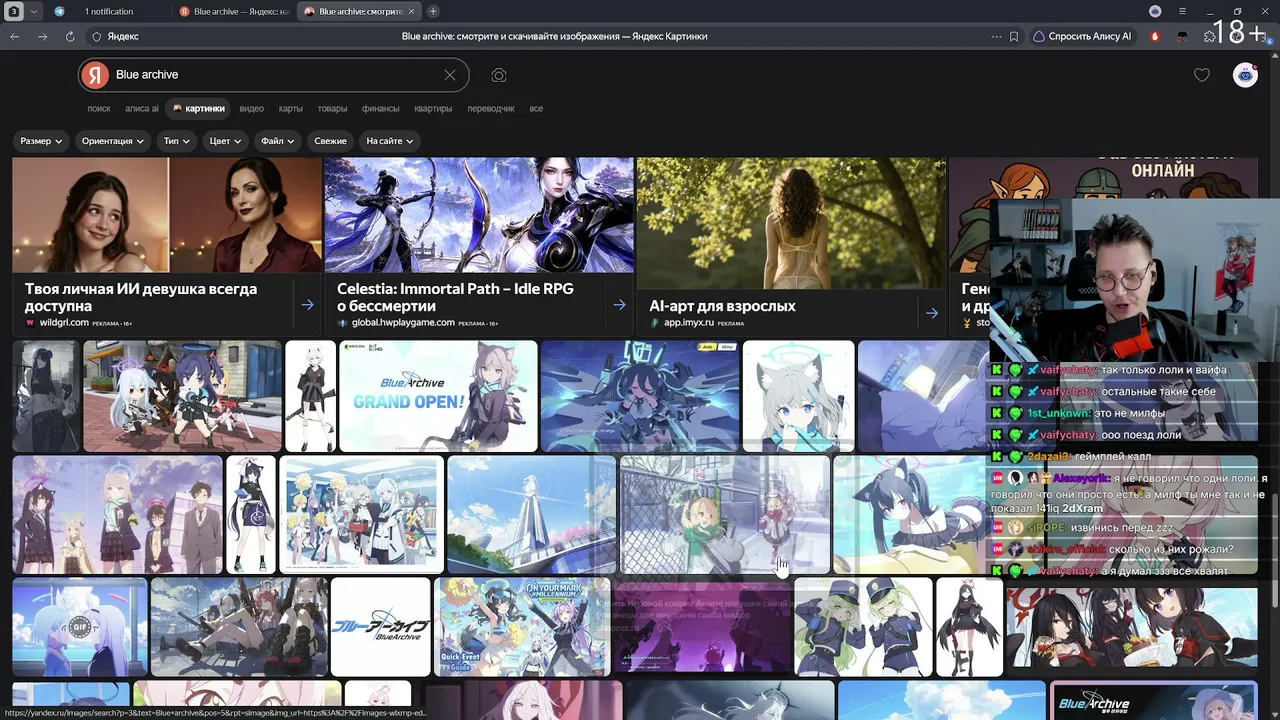Screen dimensions: 1280x720
Task: Switch to the финансы section
Action: click(381, 108)
